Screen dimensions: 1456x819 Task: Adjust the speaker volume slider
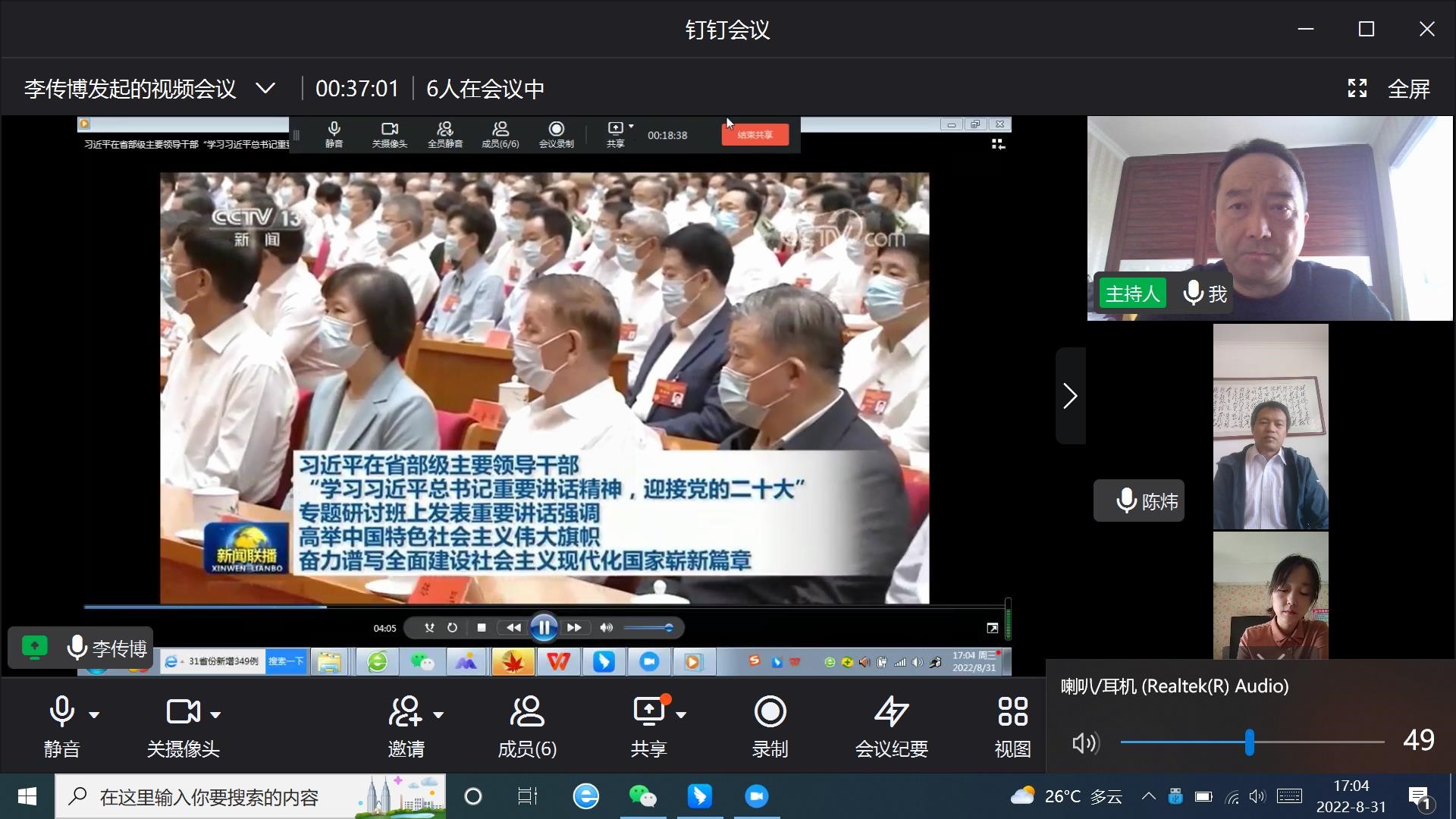tap(1249, 742)
